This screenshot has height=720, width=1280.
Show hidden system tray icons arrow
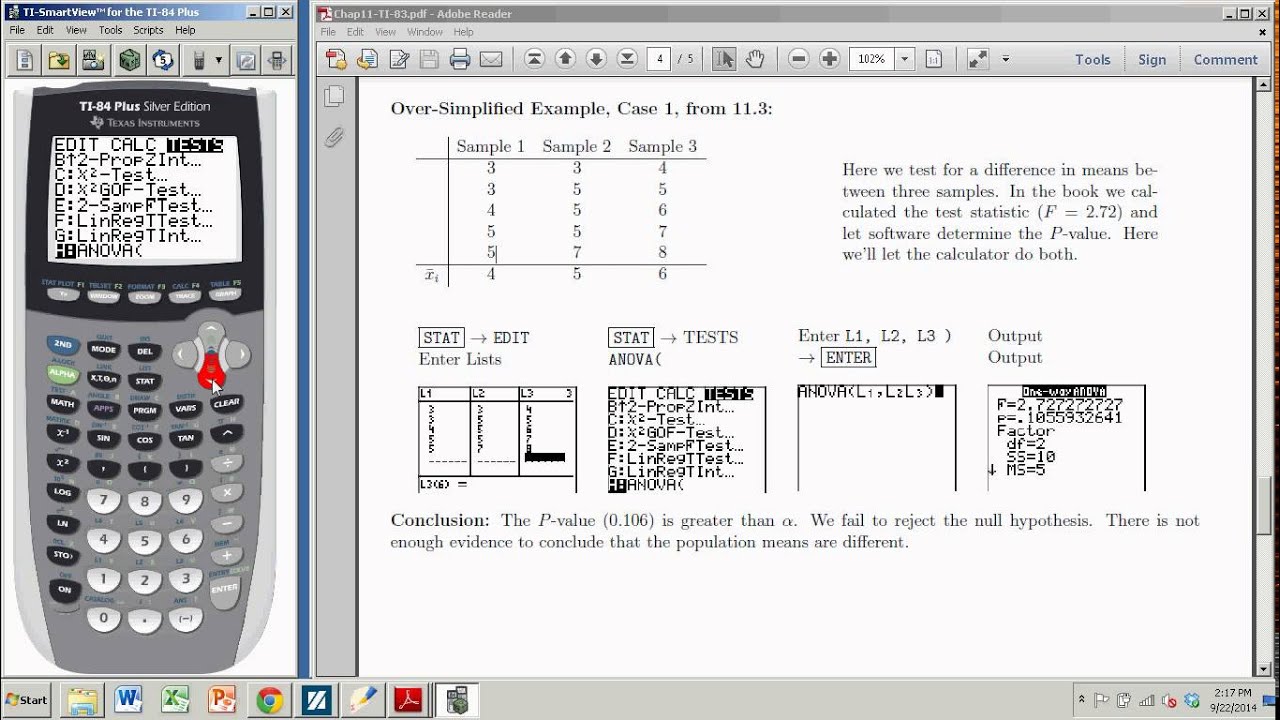coord(1082,700)
